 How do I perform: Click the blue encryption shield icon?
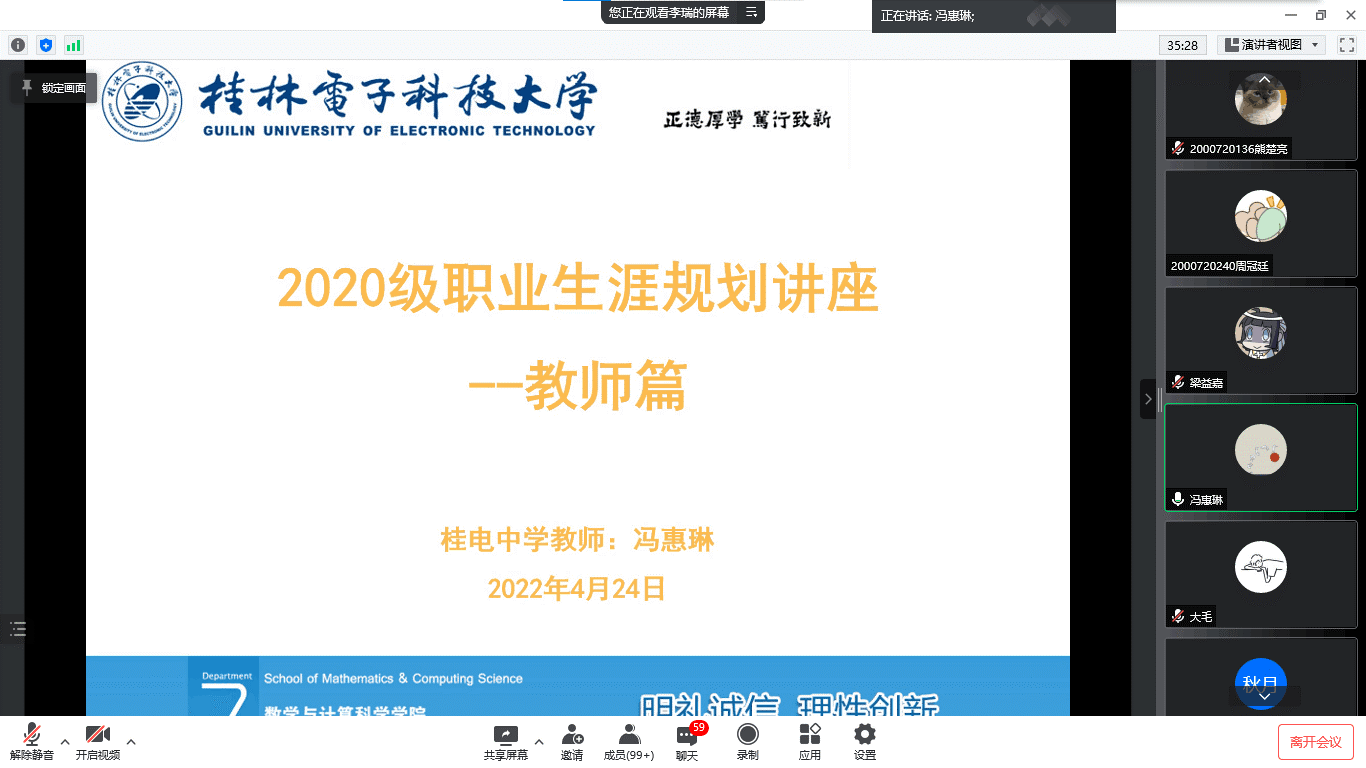(45, 45)
